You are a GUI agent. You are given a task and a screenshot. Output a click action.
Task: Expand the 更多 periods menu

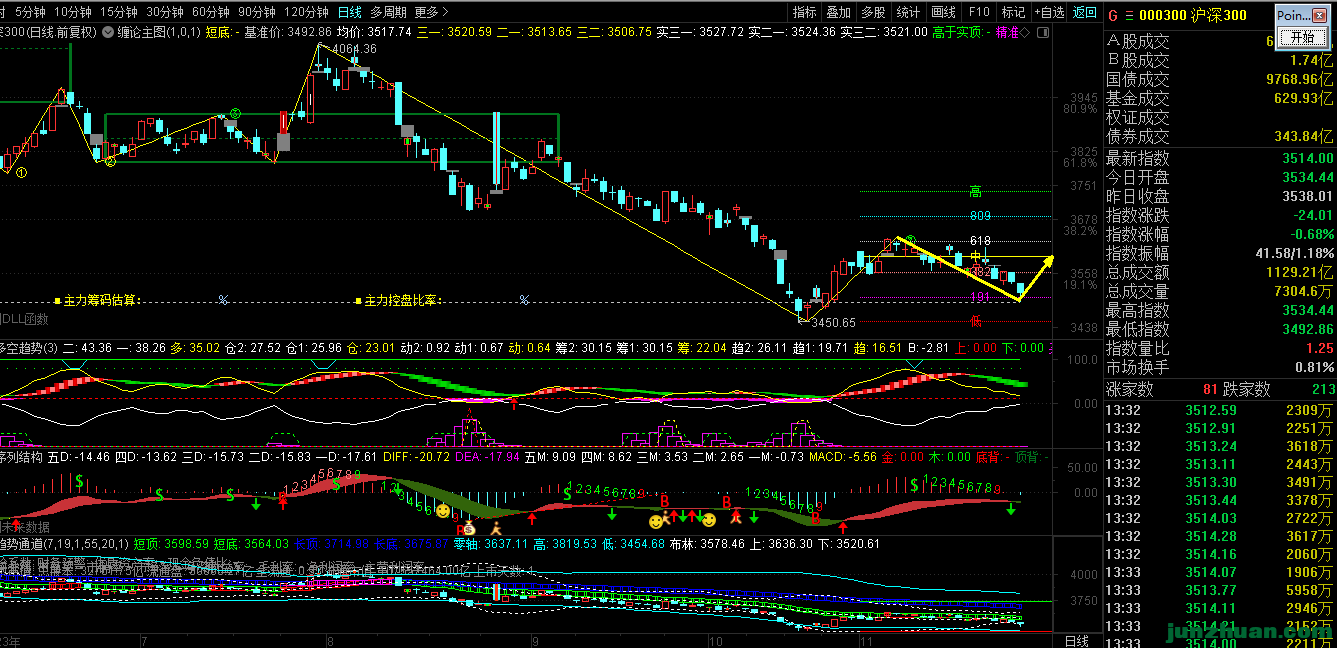[x=430, y=12]
